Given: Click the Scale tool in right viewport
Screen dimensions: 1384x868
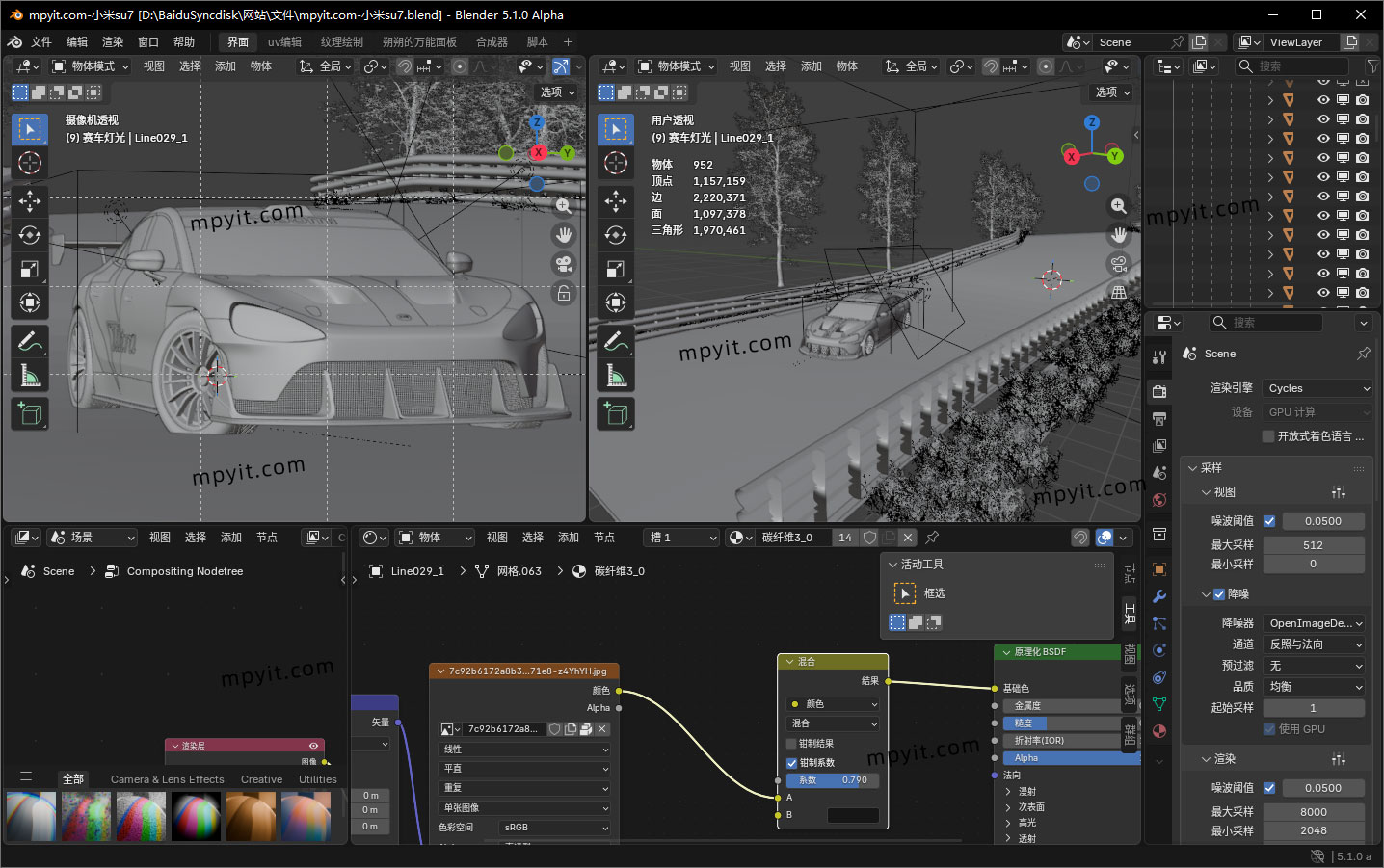Looking at the screenshot, I should pos(616,269).
